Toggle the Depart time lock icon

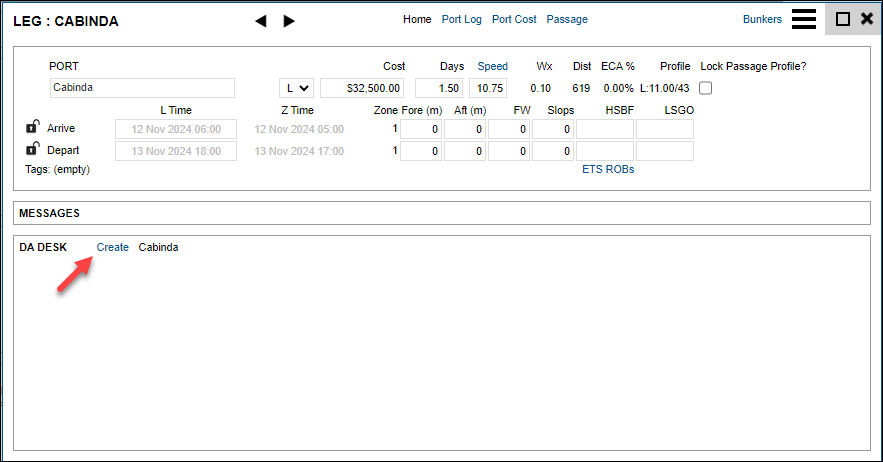[32, 150]
